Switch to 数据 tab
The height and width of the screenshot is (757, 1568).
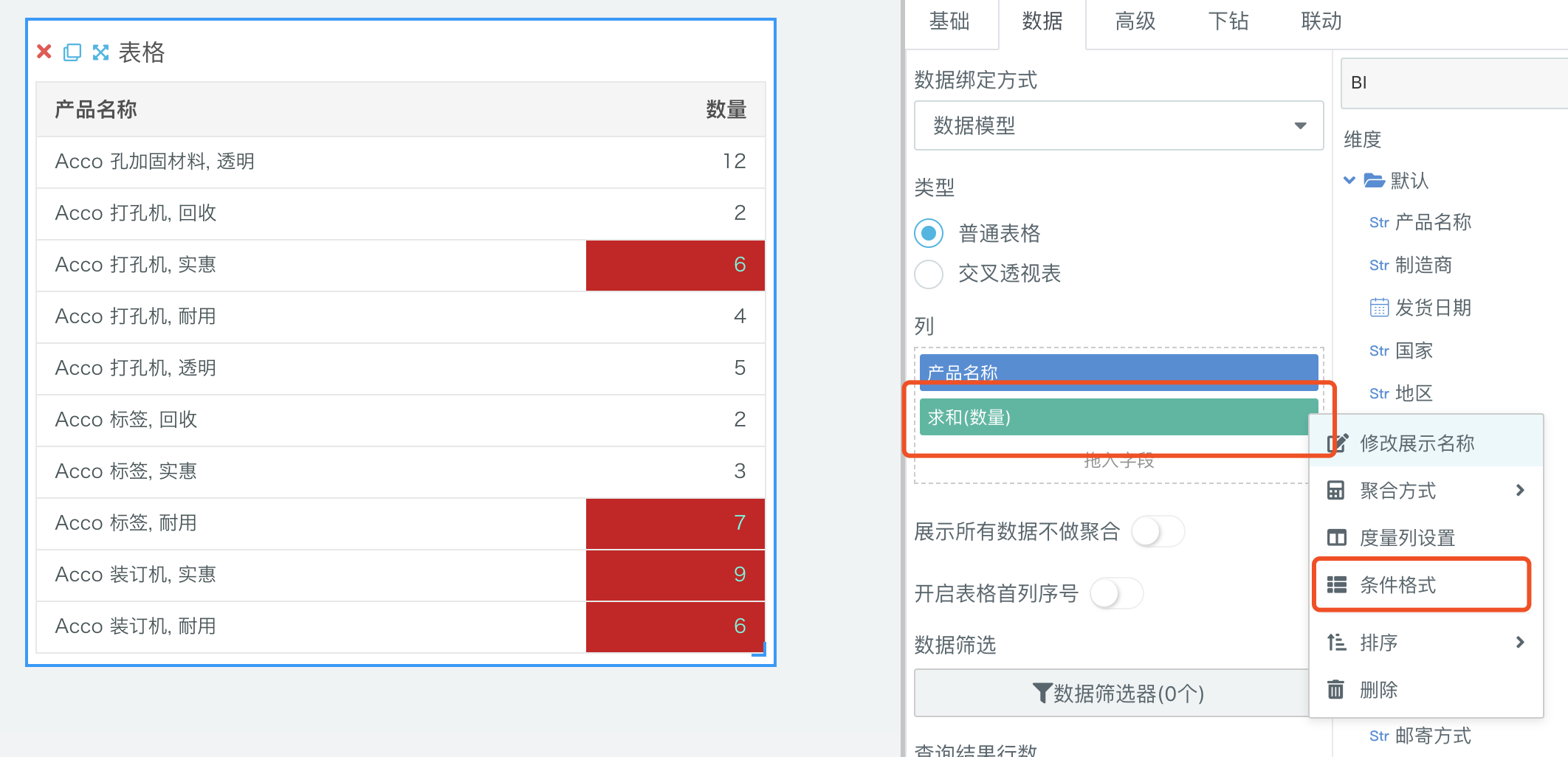tap(1042, 21)
